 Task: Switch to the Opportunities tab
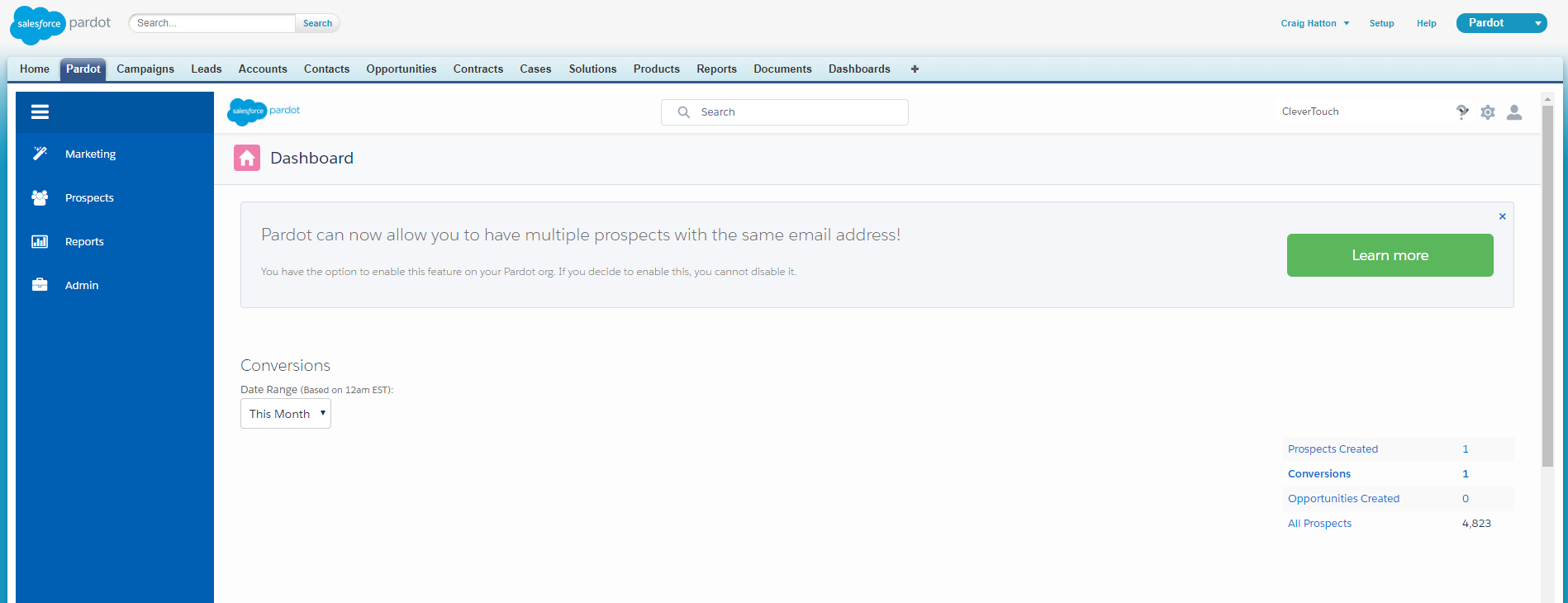[402, 69]
